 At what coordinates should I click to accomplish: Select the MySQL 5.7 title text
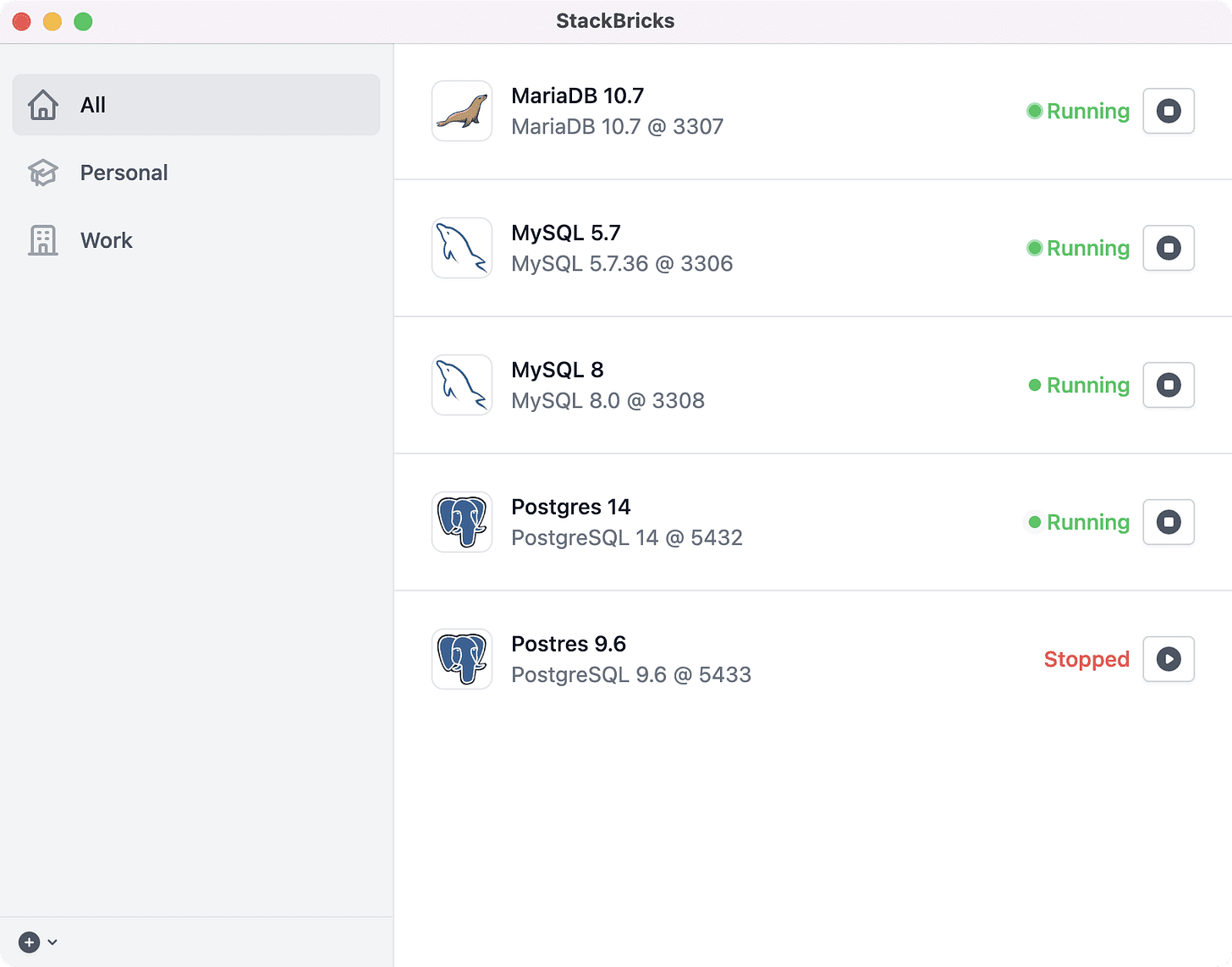[566, 233]
